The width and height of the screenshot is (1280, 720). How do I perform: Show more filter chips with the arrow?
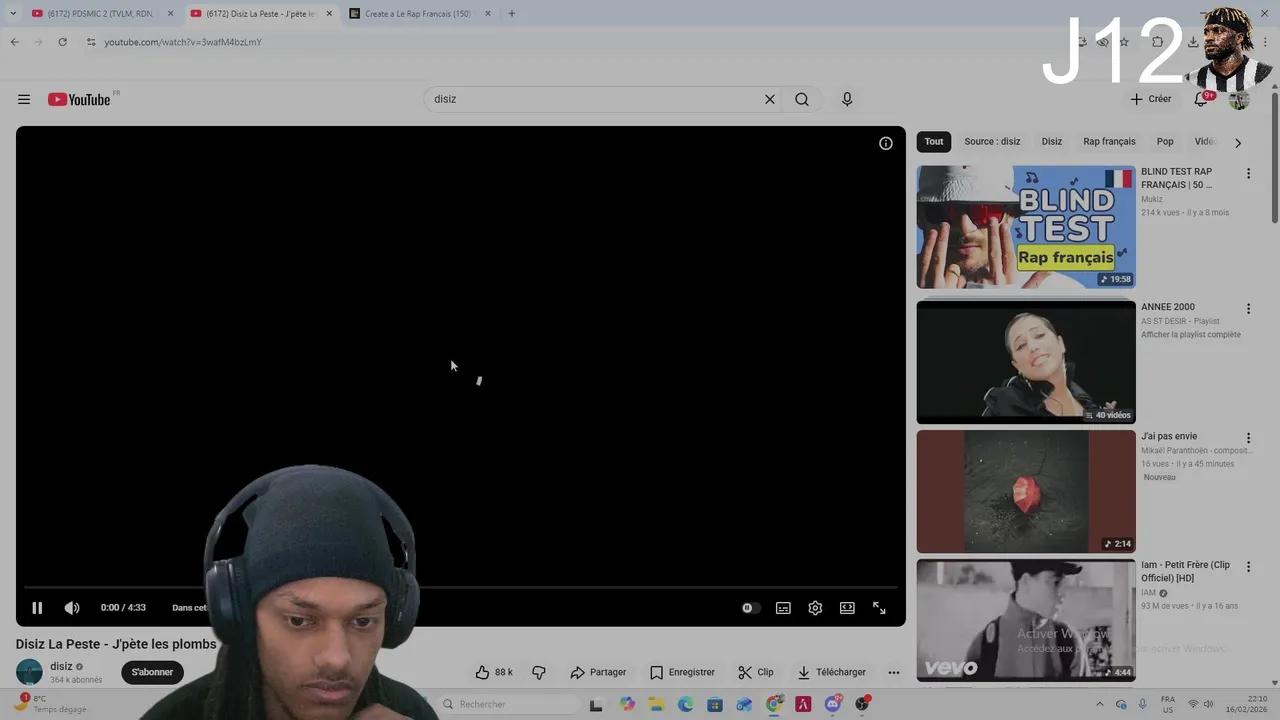click(1238, 143)
